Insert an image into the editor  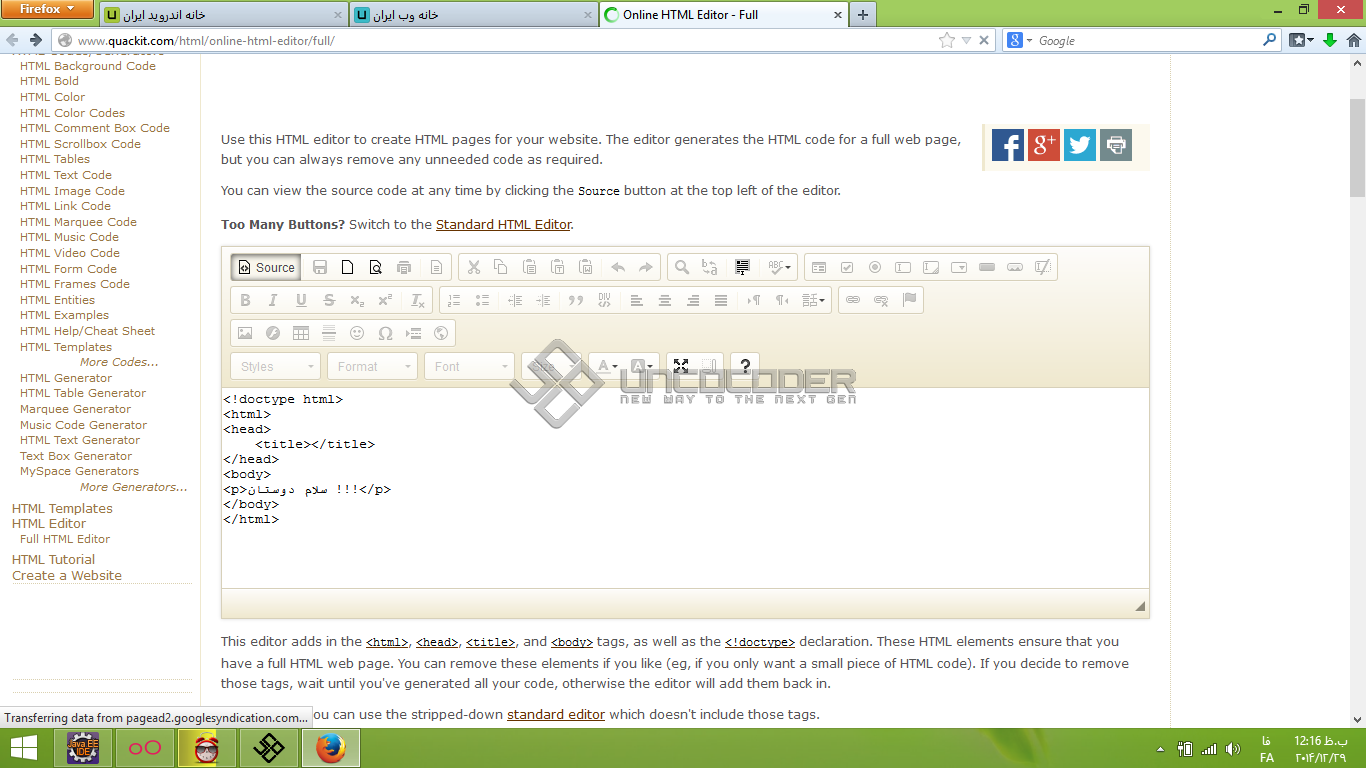(245, 333)
